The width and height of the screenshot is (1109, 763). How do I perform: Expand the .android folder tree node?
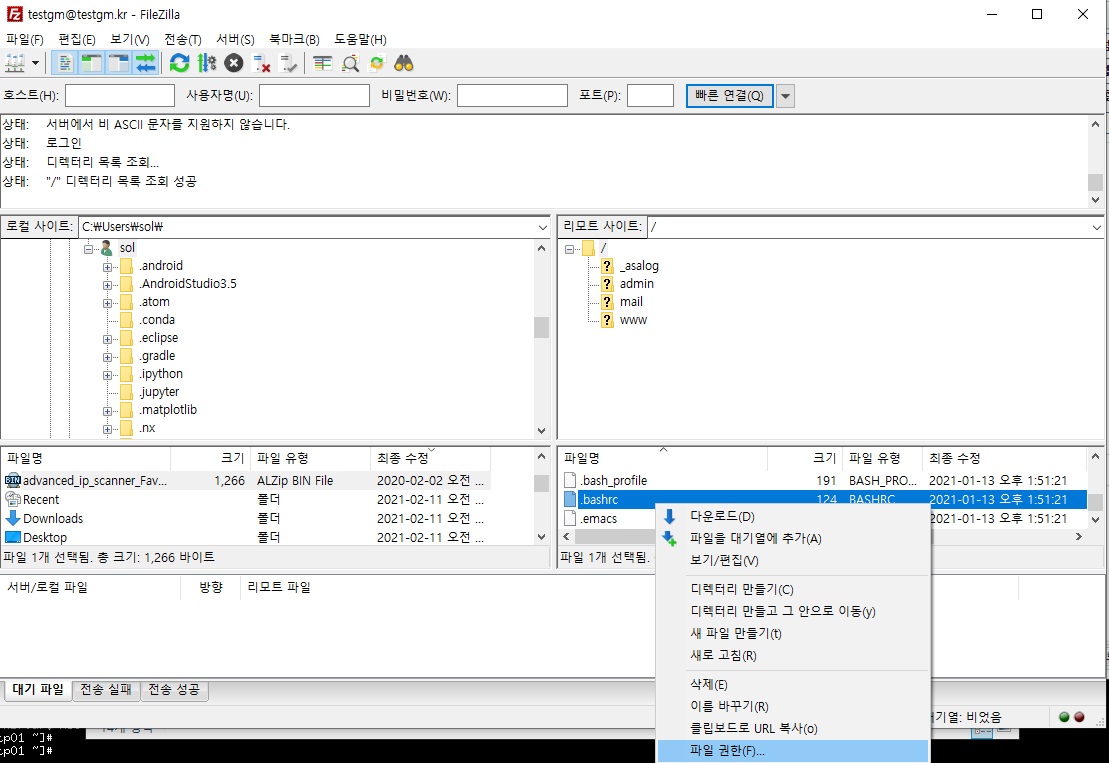(107, 266)
